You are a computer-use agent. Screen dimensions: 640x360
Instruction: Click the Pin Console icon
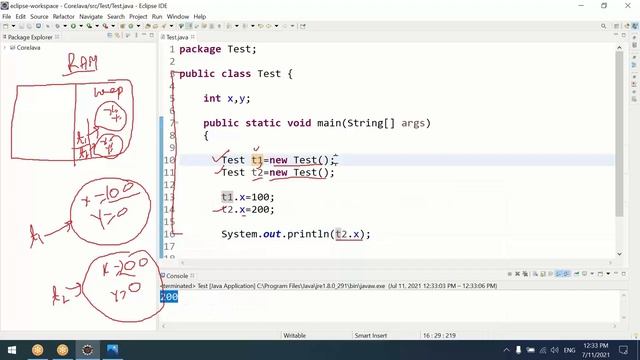pos(576,274)
